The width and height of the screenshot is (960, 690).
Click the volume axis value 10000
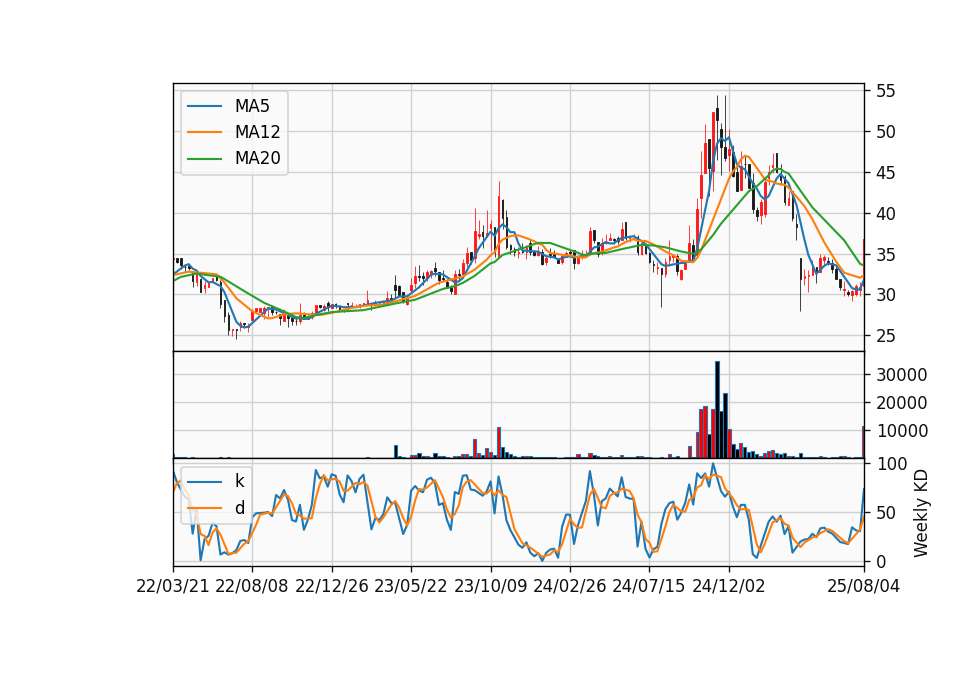[x=901, y=431]
